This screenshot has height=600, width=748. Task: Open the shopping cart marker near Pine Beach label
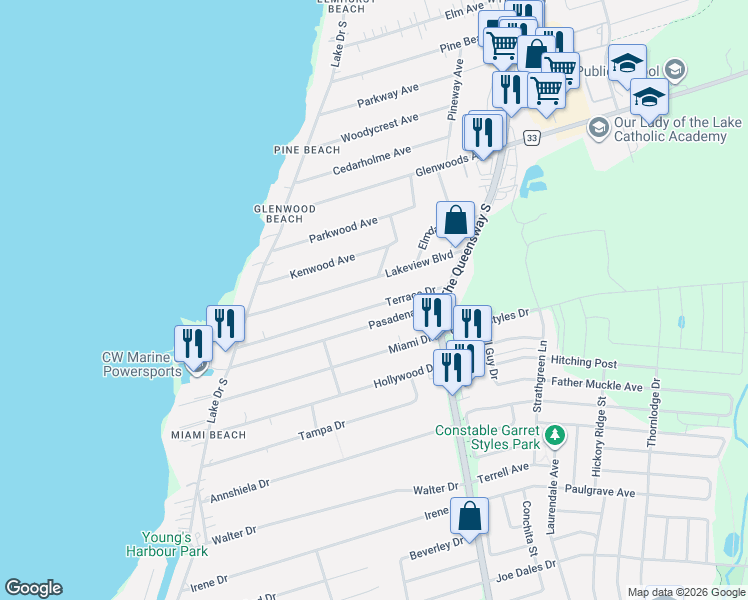[x=502, y=49]
